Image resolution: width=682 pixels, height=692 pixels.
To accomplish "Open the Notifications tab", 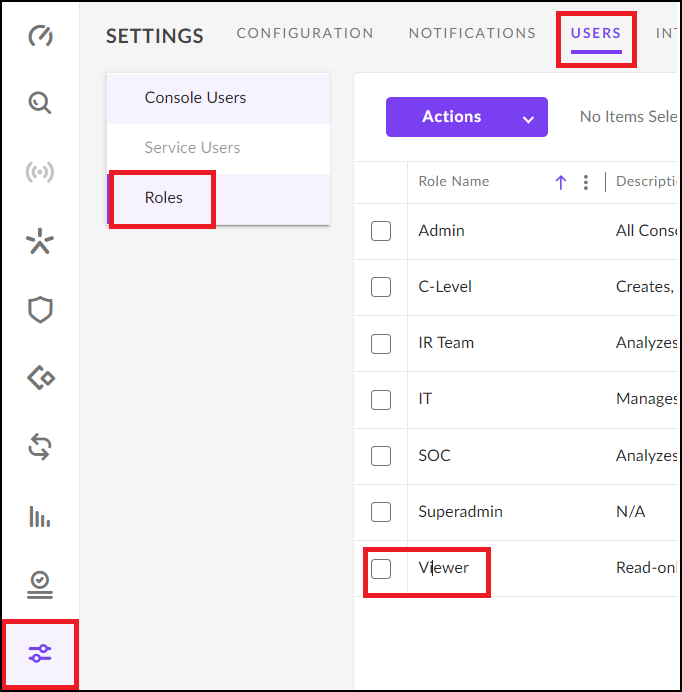I will [472, 34].
